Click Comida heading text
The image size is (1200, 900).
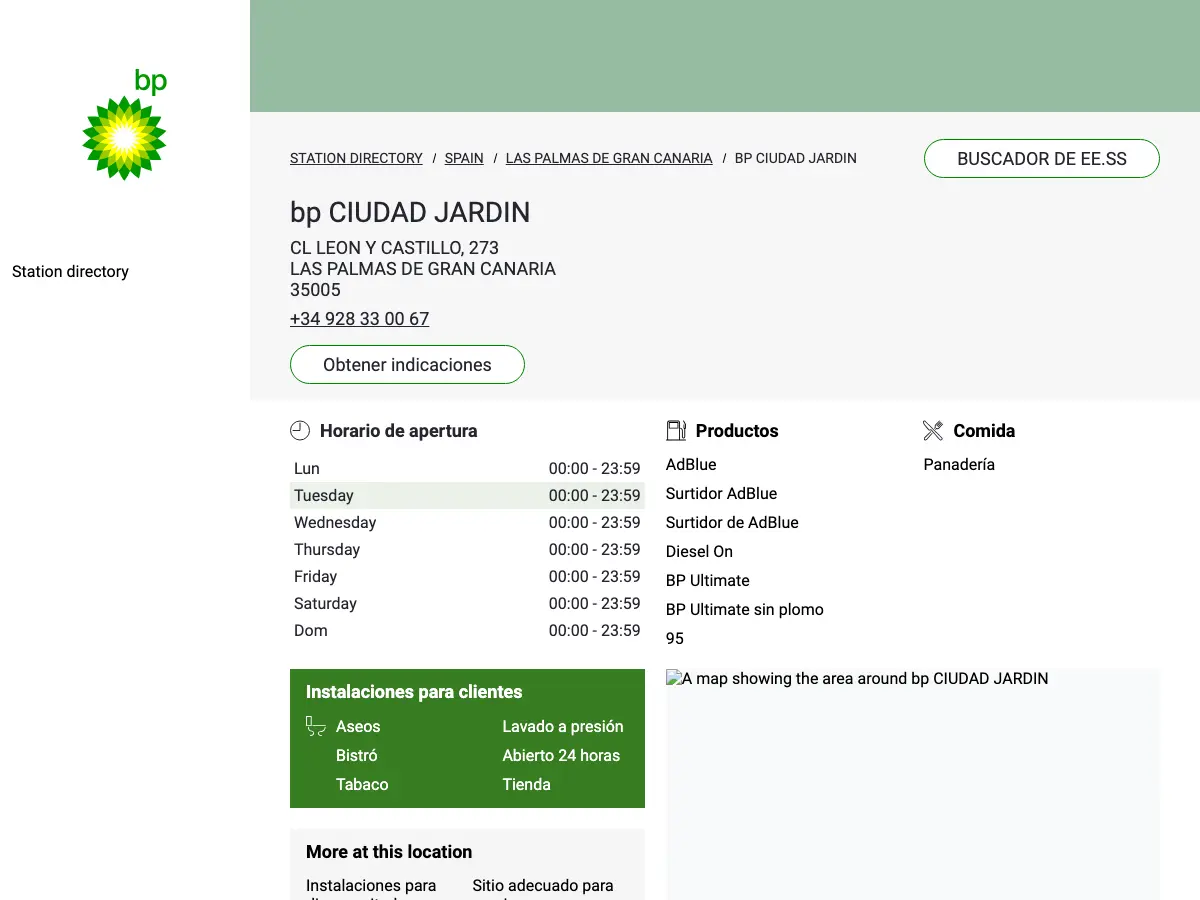tap(984, 431)
